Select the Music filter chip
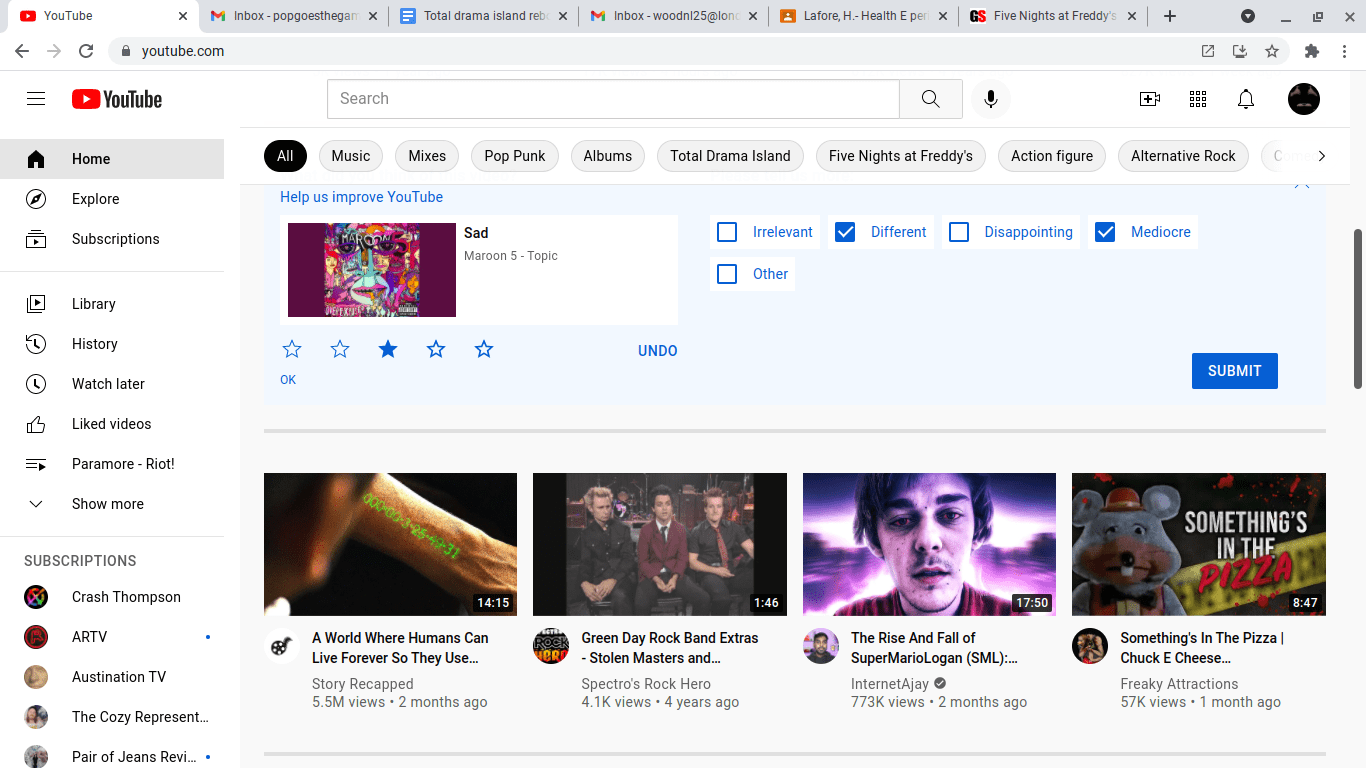 click(351, 156)
